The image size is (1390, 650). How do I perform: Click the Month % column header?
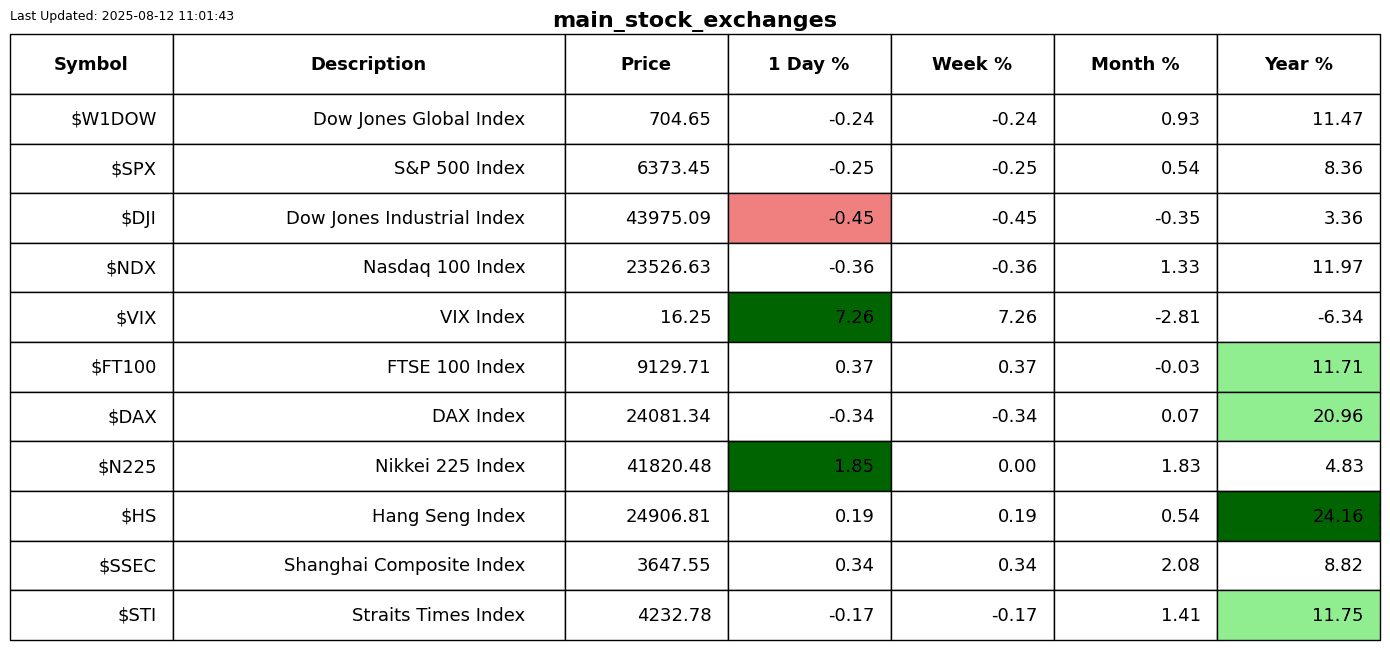[x=1135, y=65]
